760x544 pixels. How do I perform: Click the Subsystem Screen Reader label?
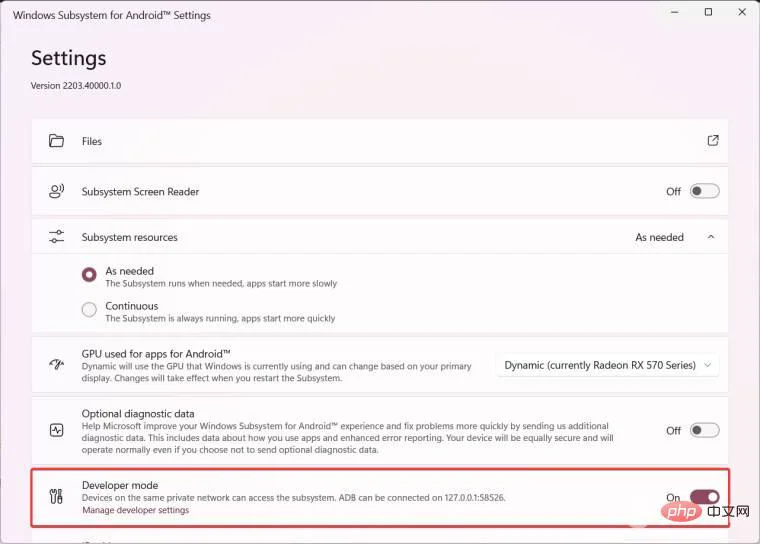(140, 192)
